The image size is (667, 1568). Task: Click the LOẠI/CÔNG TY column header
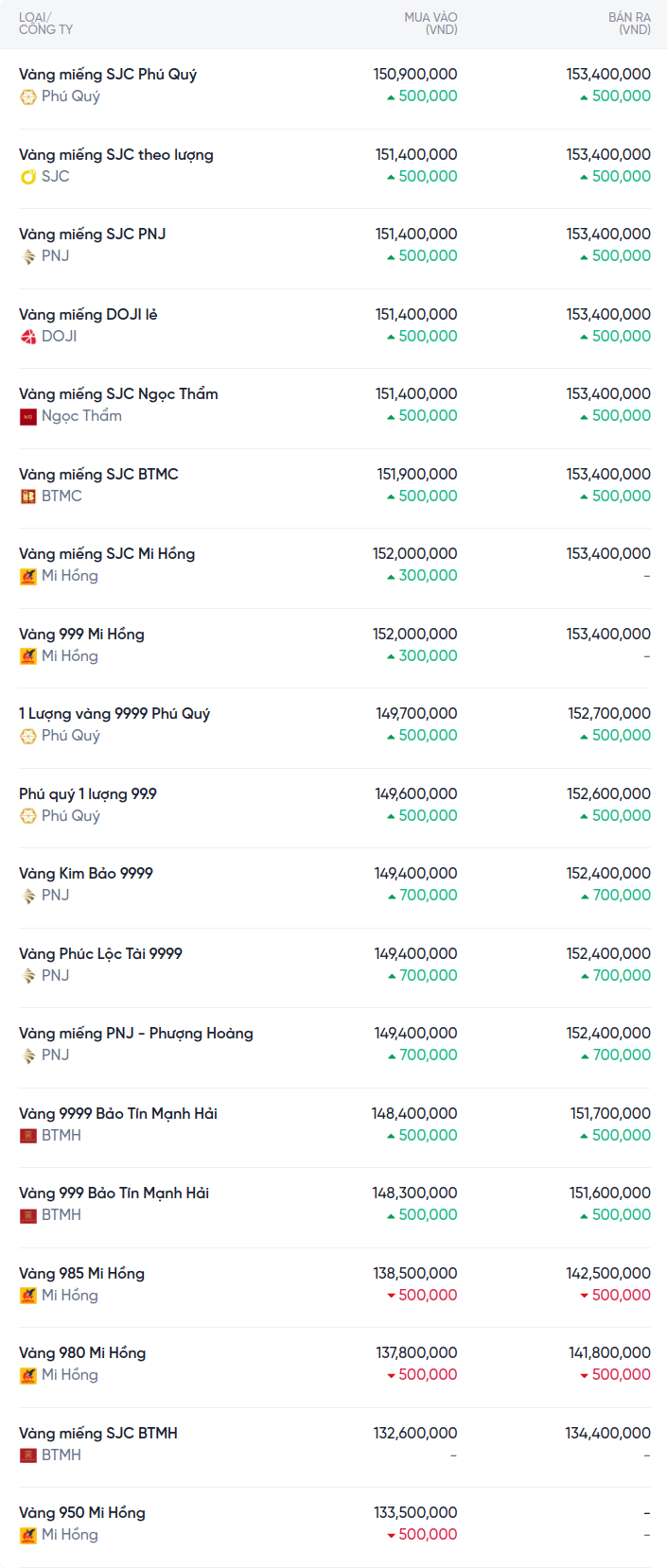pos(45,24)
